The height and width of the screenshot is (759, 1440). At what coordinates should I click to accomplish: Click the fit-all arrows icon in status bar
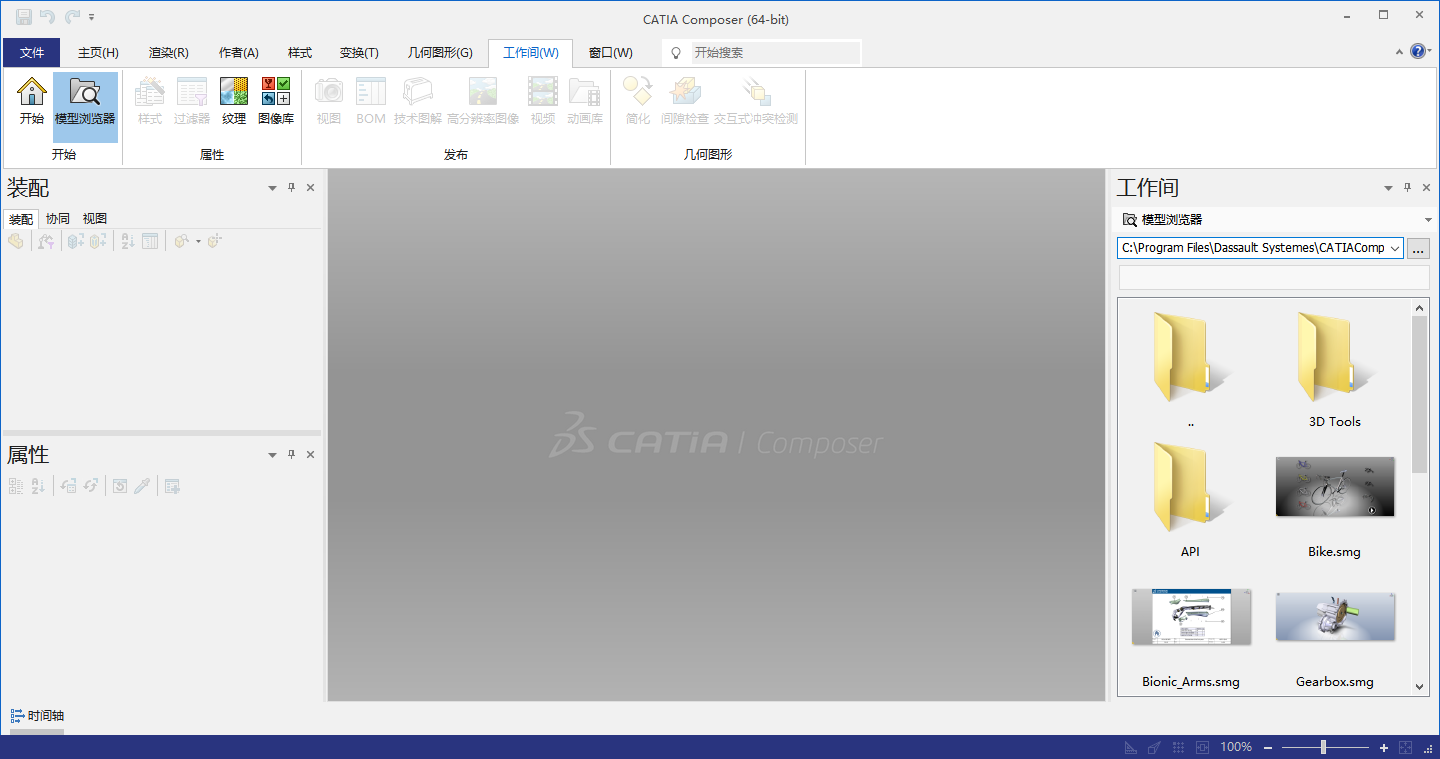(1405, 747)
